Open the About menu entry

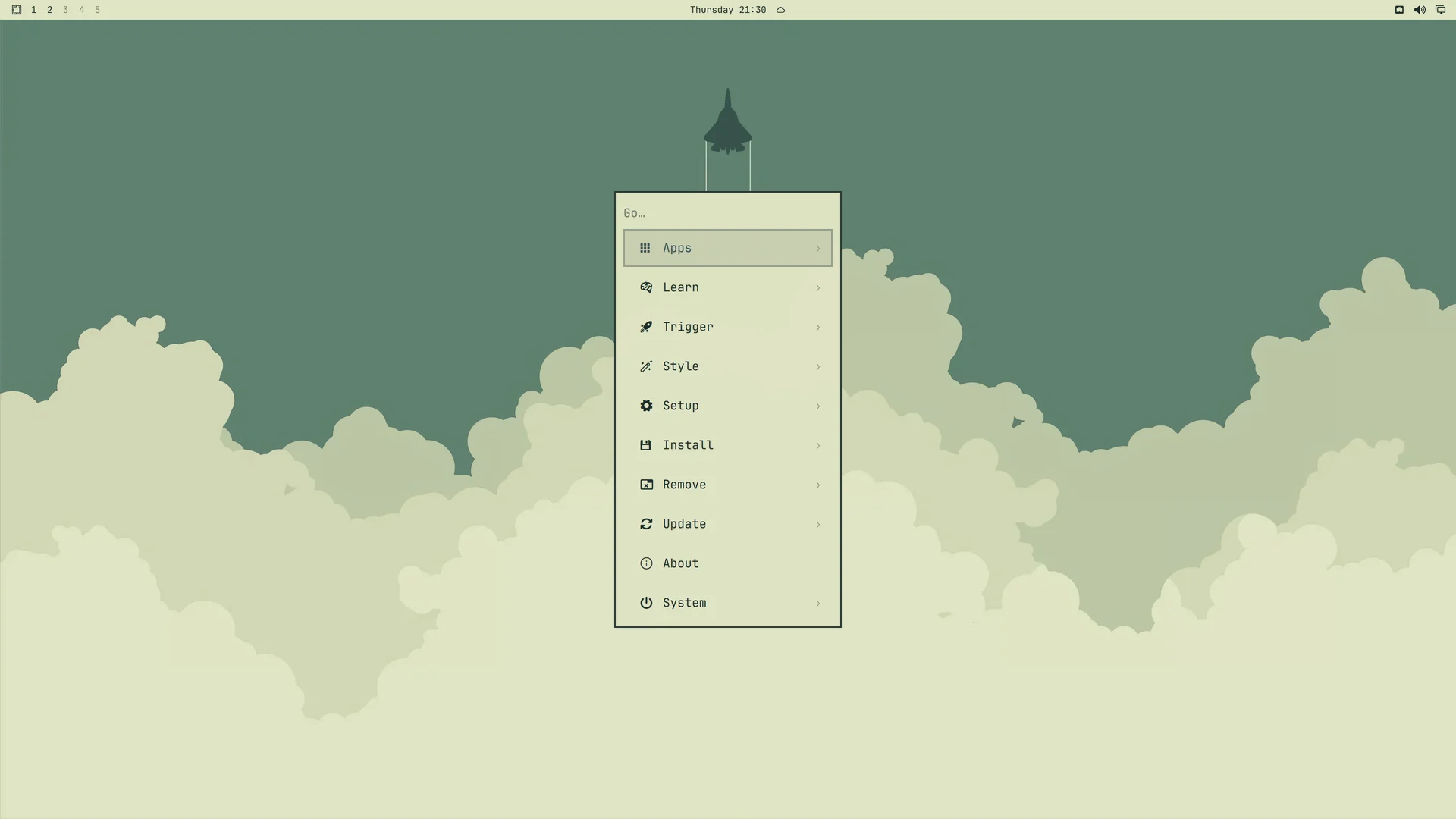(728, 563)
